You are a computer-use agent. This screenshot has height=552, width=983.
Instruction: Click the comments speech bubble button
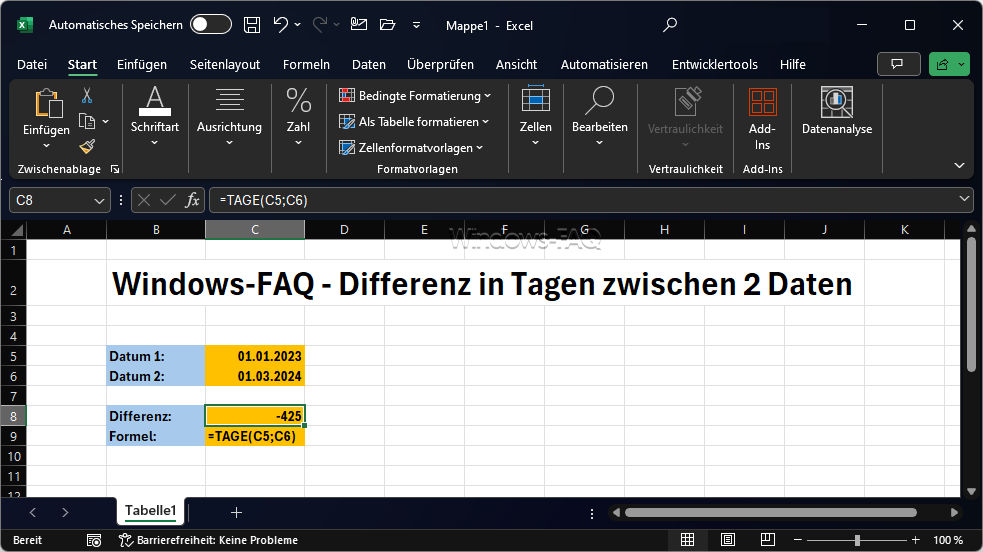pyautogui.click(x=898, y=64)
